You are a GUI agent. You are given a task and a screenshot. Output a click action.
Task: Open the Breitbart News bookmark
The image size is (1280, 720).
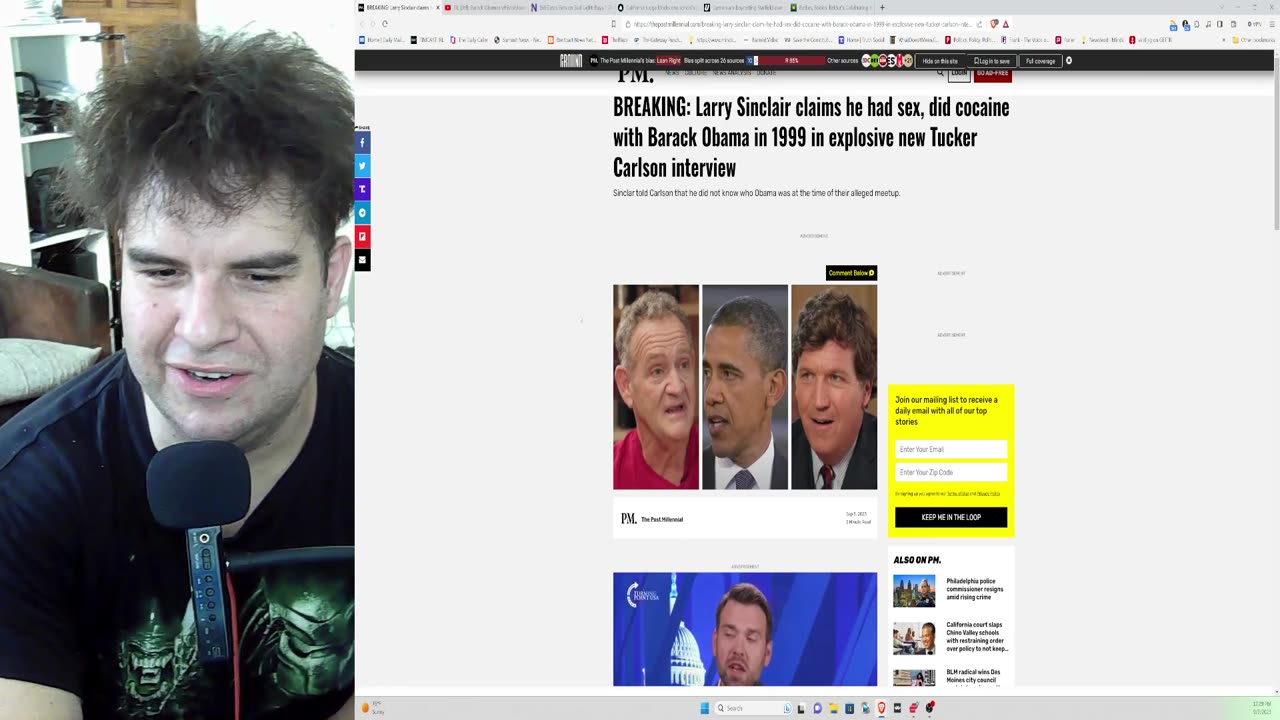pos(569,40)
